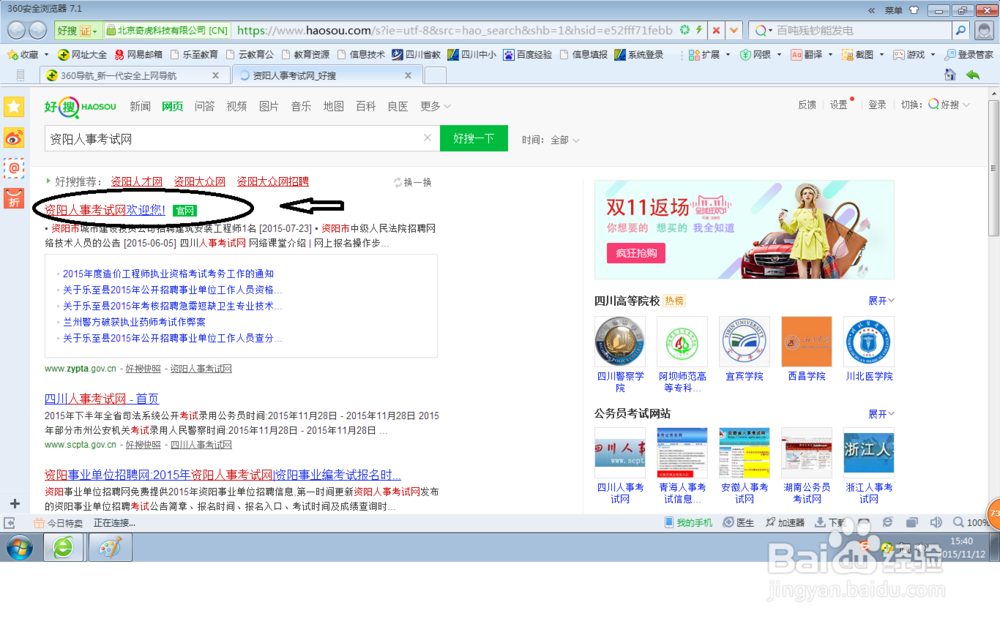Screen dimensions: 1000x624
Task: Open the favorites star sidebar icon
Action: 13,107
